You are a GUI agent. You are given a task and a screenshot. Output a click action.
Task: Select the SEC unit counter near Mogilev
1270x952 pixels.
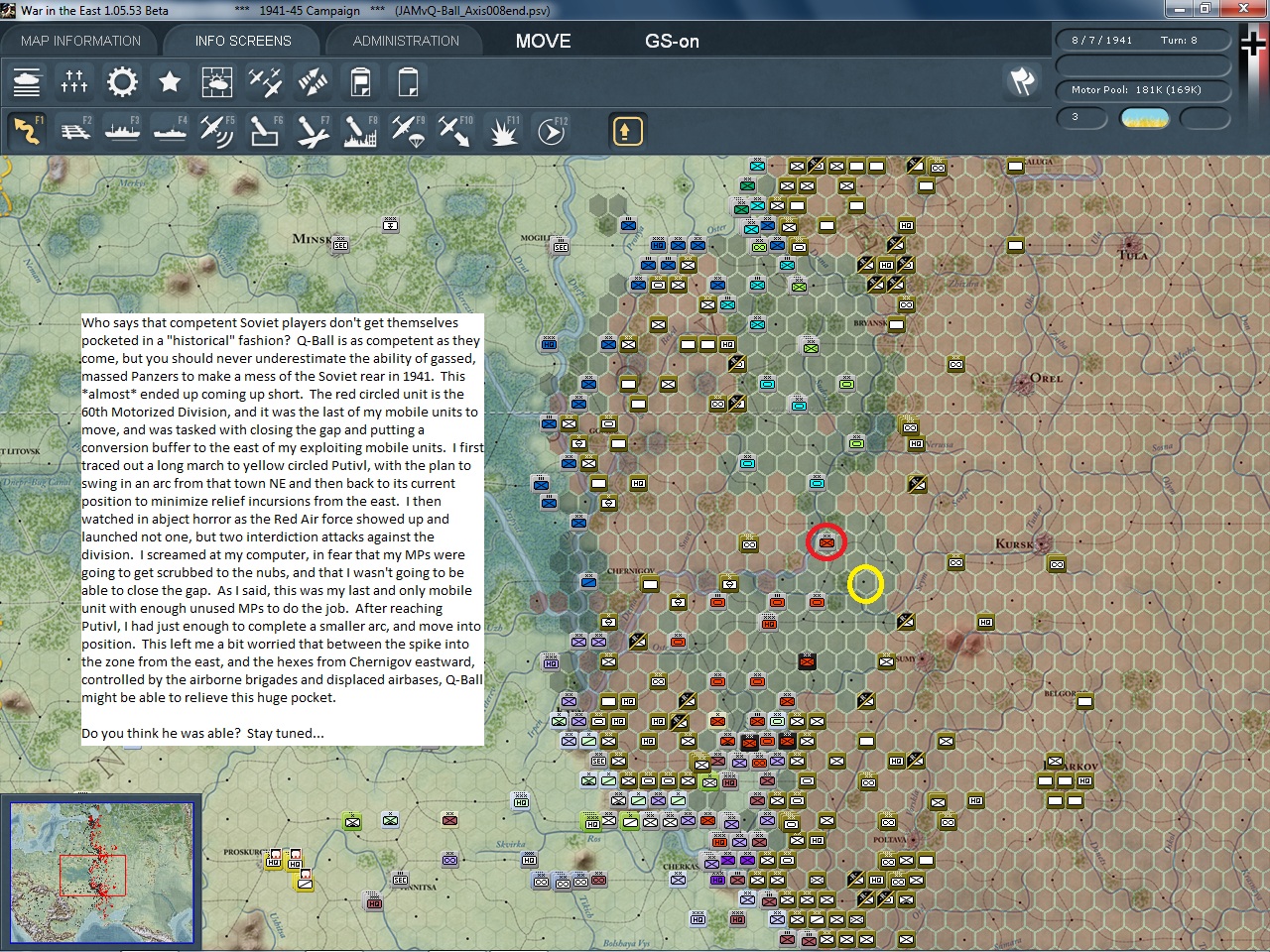click(561, 245)
